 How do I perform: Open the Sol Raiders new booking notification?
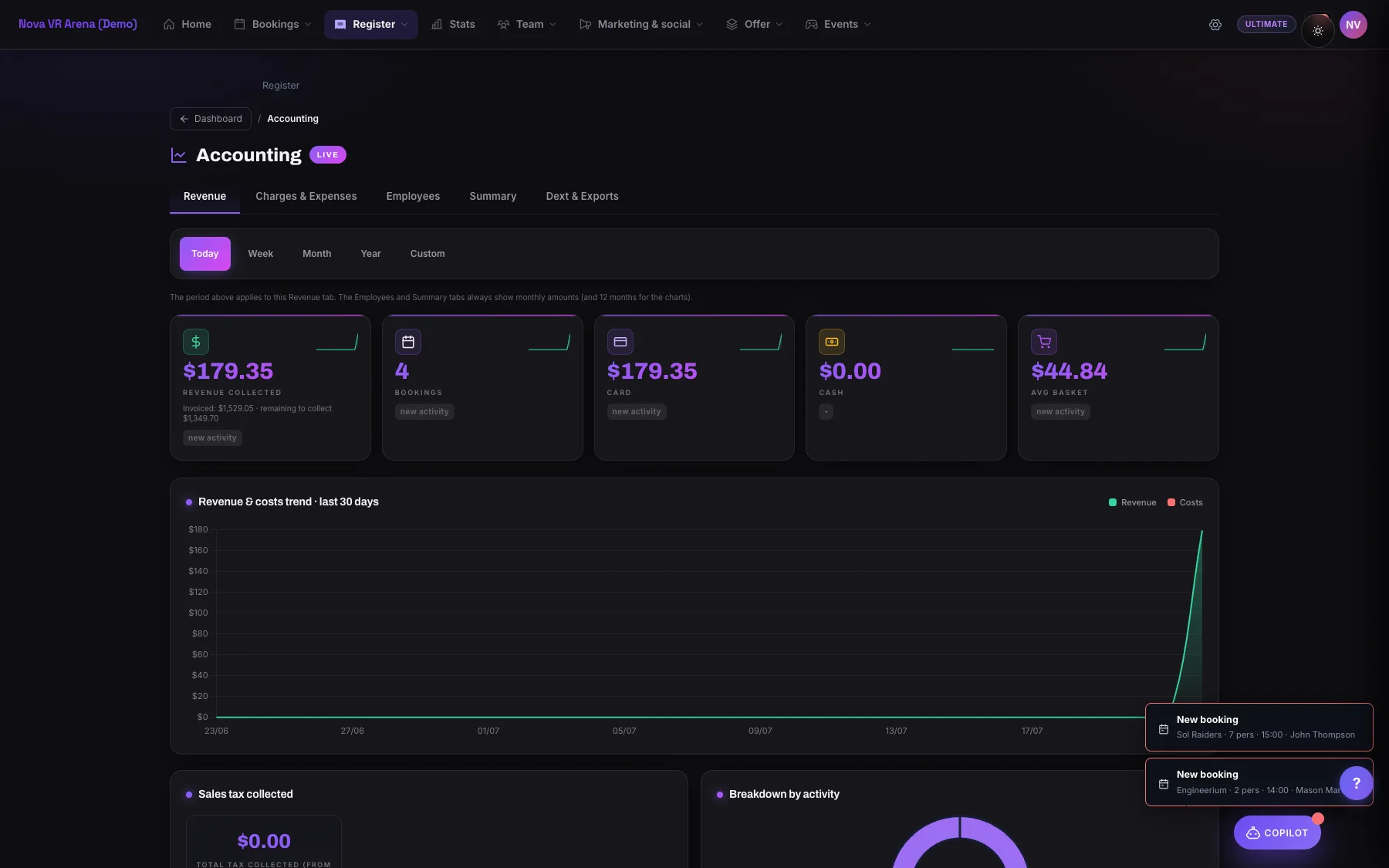click(1259, 728)
